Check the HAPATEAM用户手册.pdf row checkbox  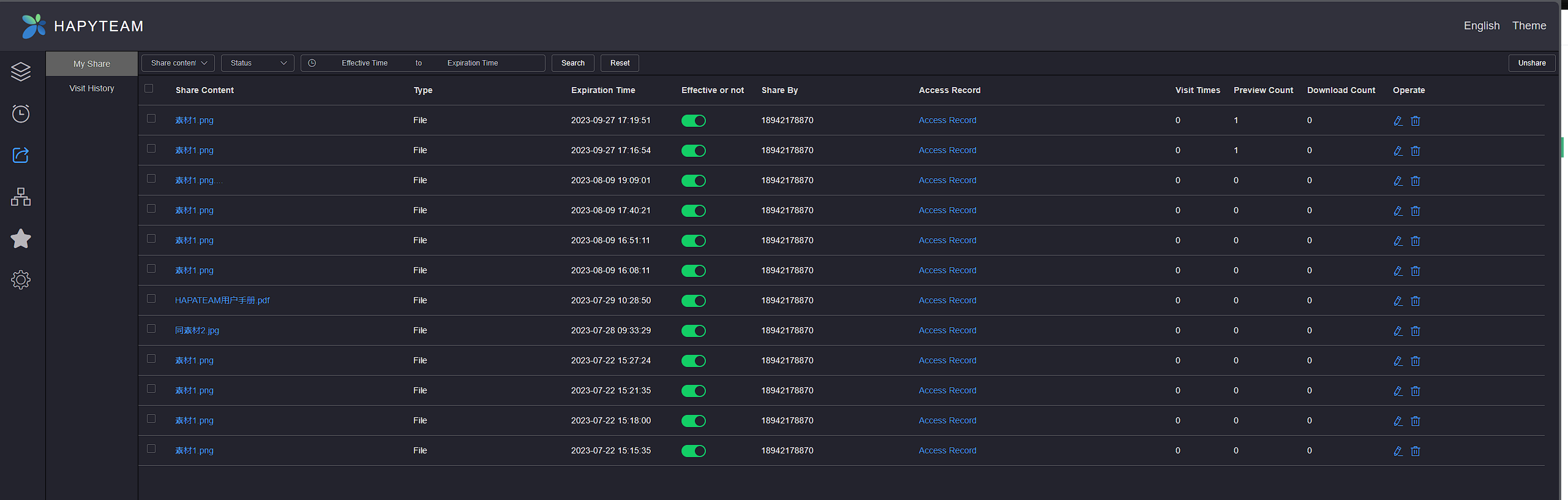coord(151,298)
